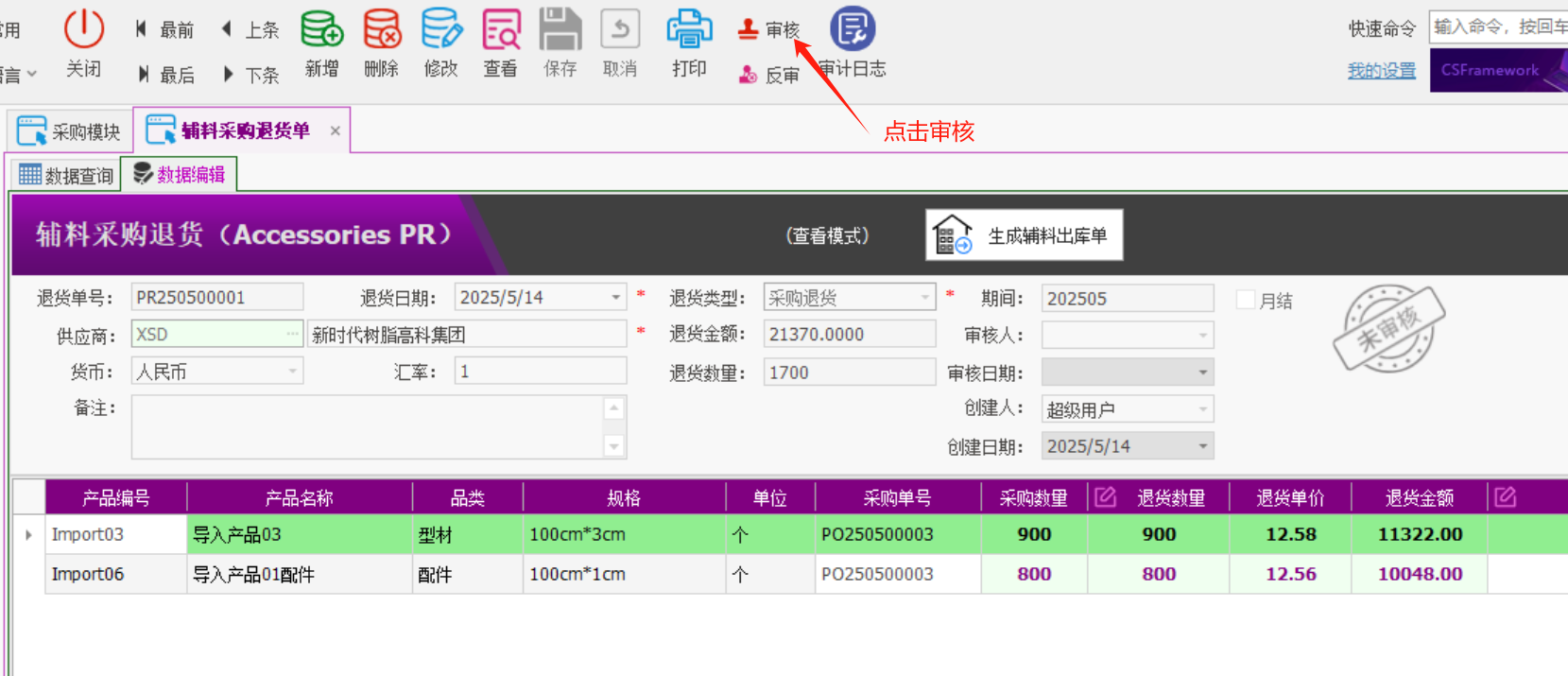Click the View (查看) toolbar icon
This screenshot has height=676, width=1568.
pos(501,30)
